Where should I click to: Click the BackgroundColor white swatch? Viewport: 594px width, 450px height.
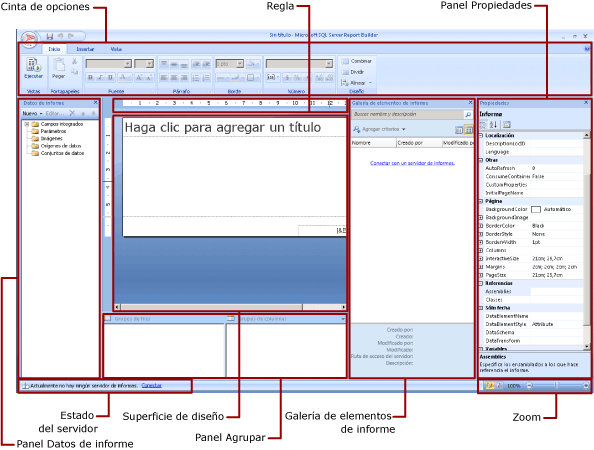point(536,209)
